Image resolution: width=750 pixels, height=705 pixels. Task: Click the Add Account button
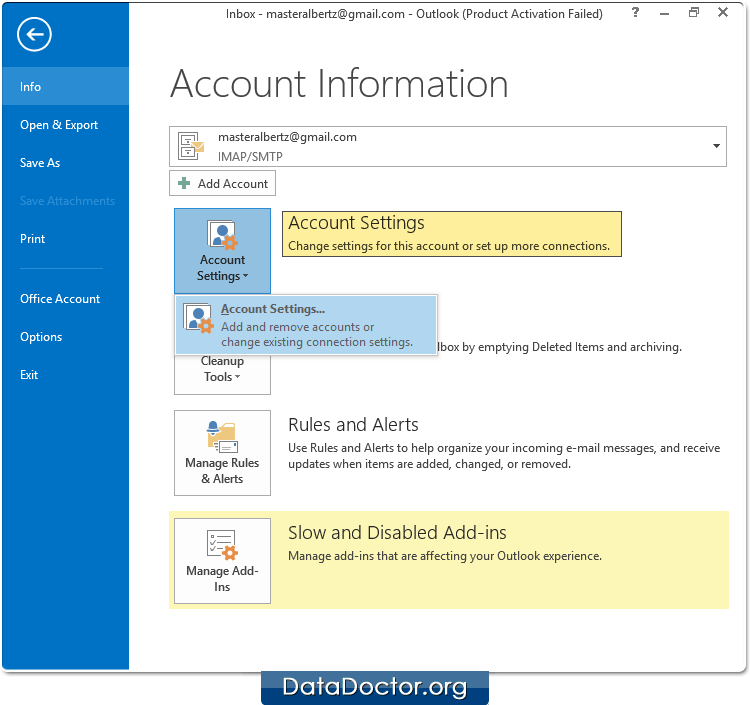coord(222,183)
